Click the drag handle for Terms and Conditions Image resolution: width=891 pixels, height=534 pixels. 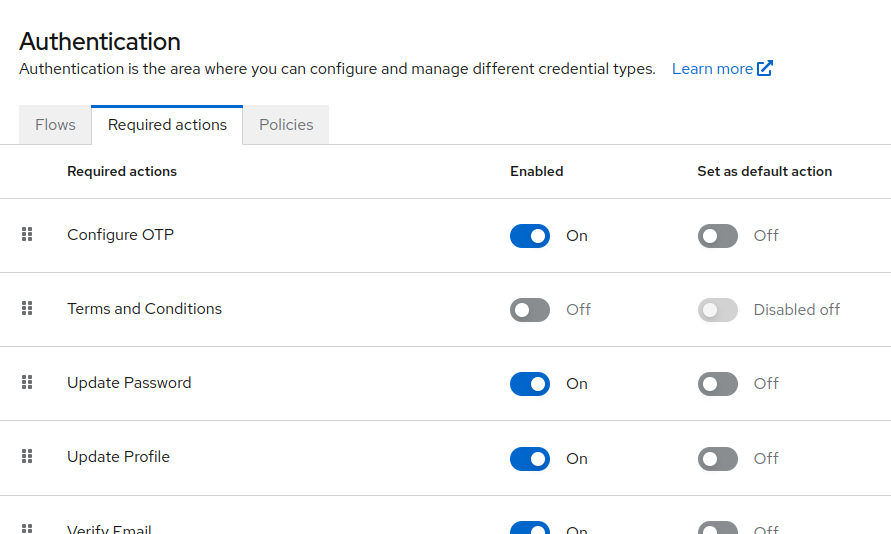pos(27,308)
